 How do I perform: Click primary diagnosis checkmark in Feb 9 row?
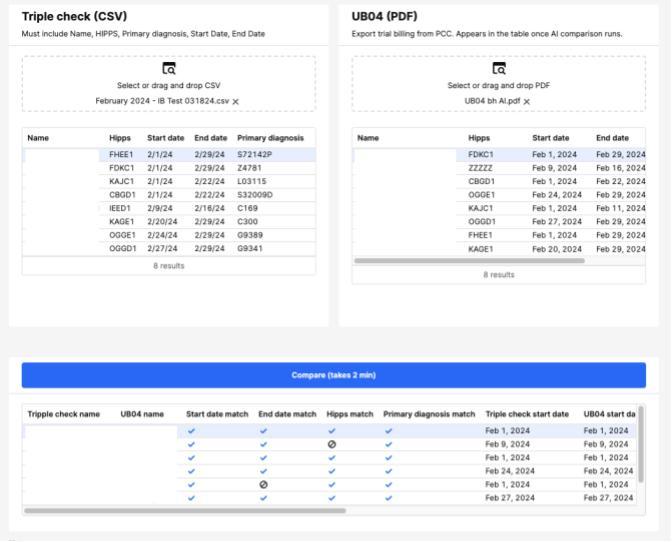point(389,444)
